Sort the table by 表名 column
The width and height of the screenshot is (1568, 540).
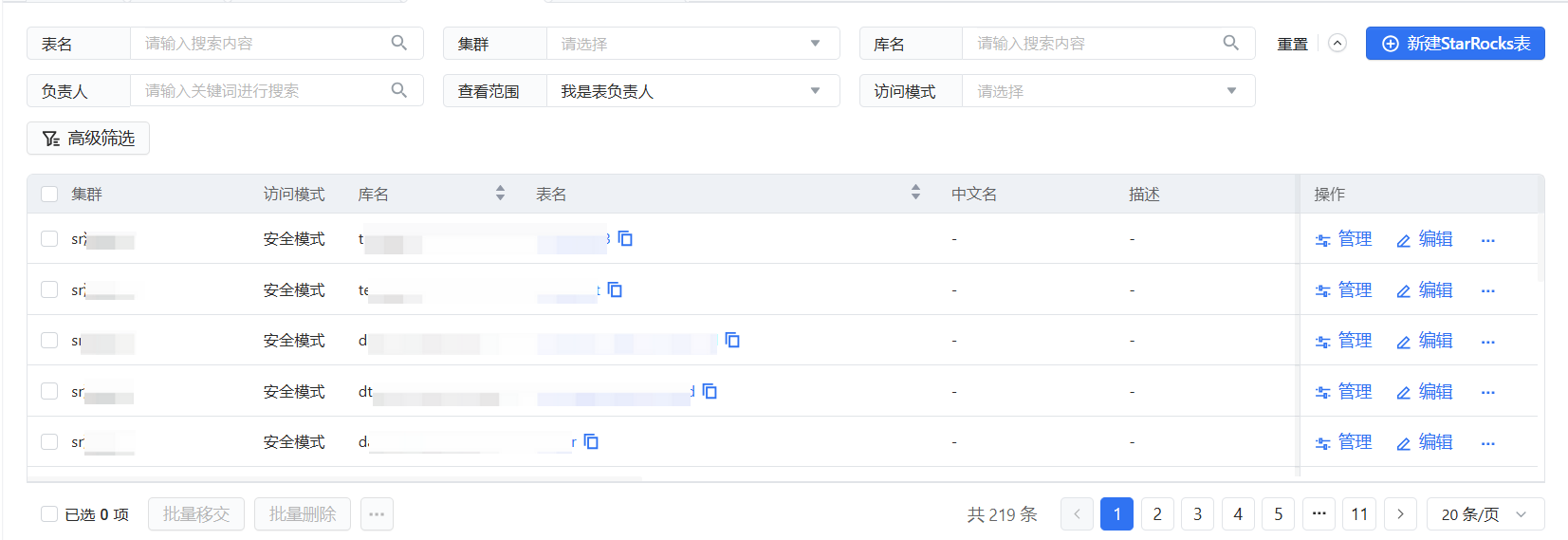(915, 193)
